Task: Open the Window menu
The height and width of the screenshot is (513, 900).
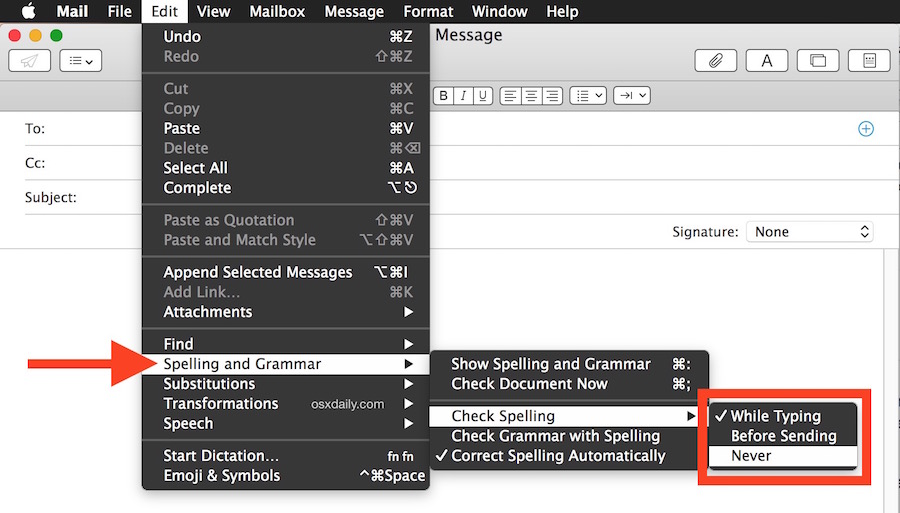Action: (499, 11)
